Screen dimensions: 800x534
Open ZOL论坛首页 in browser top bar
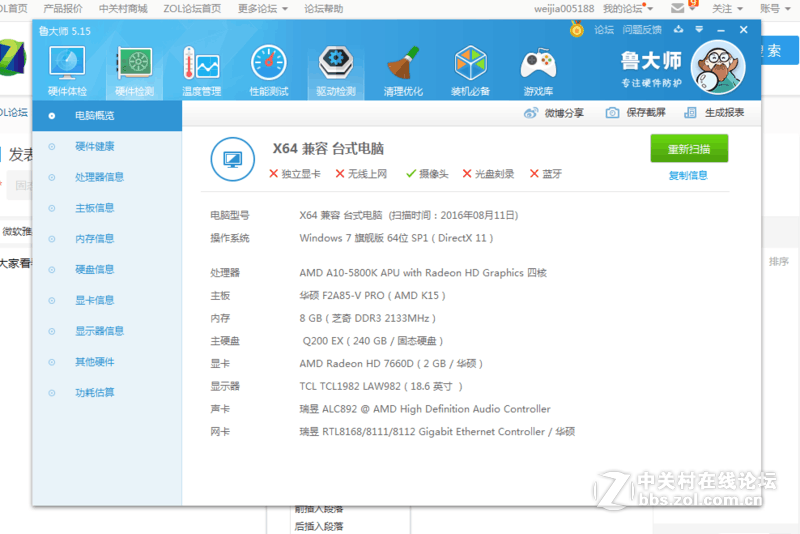click(192, 9)
